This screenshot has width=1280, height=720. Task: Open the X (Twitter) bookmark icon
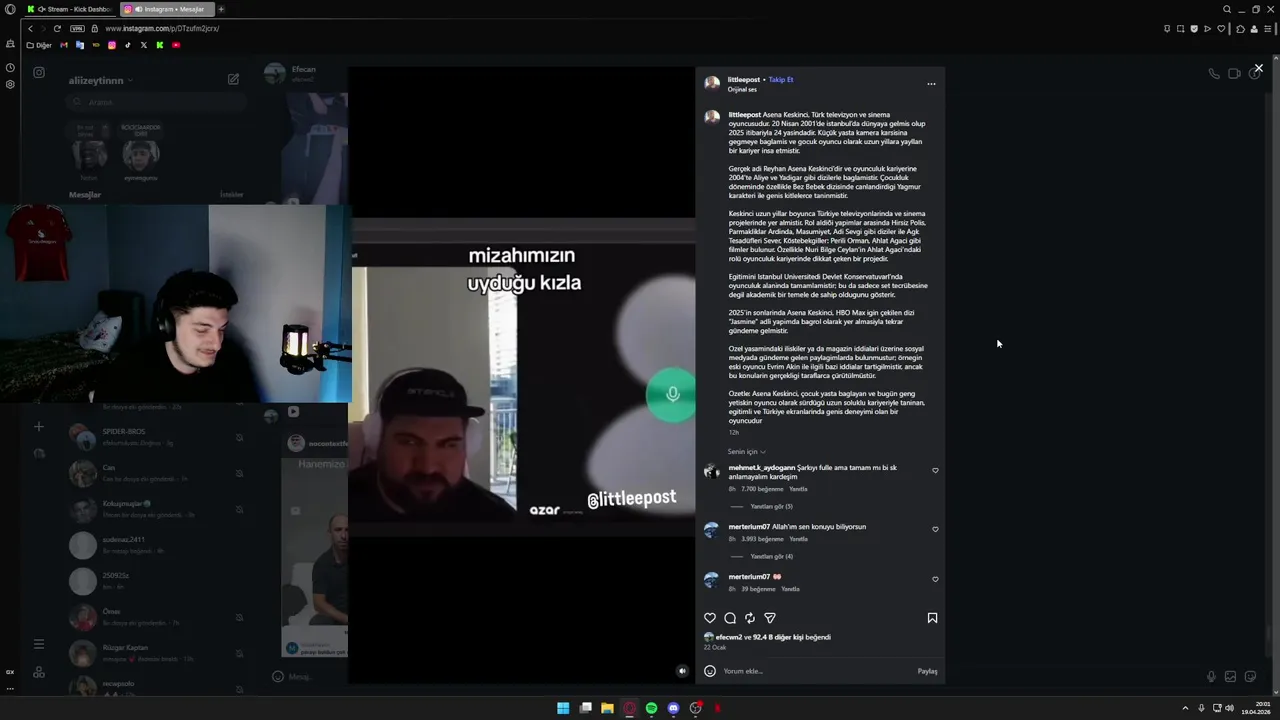pyautogui.click(x=143, y=45)
